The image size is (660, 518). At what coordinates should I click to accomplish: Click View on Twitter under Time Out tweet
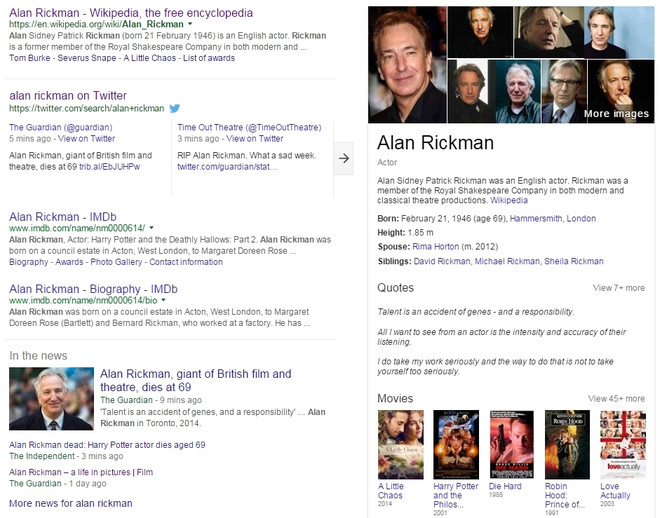pos(255,138)
